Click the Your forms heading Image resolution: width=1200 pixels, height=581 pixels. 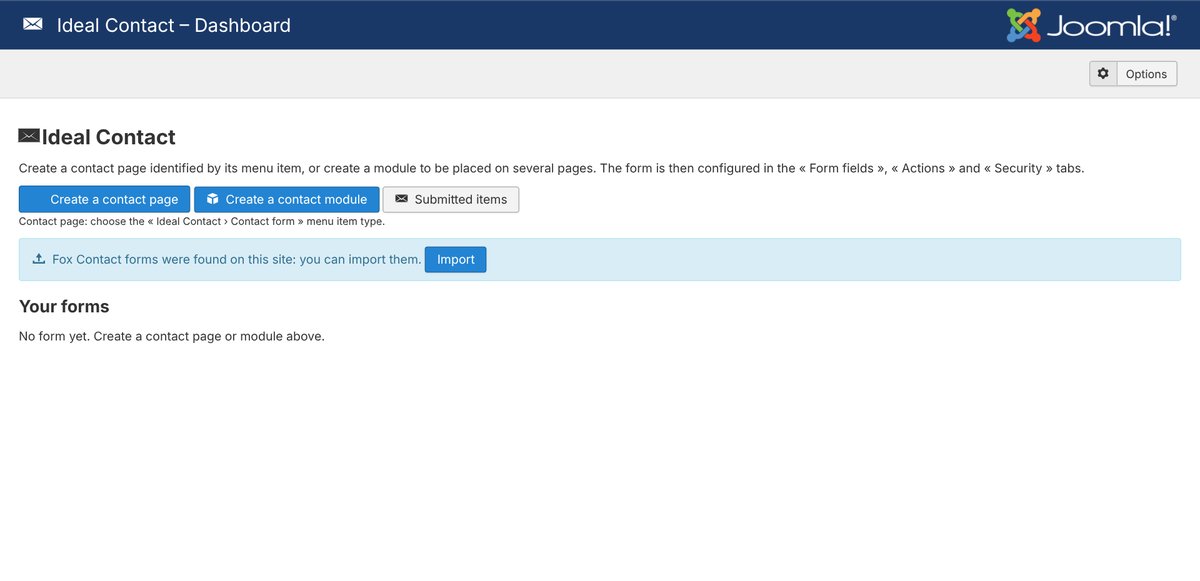point(64,306)
